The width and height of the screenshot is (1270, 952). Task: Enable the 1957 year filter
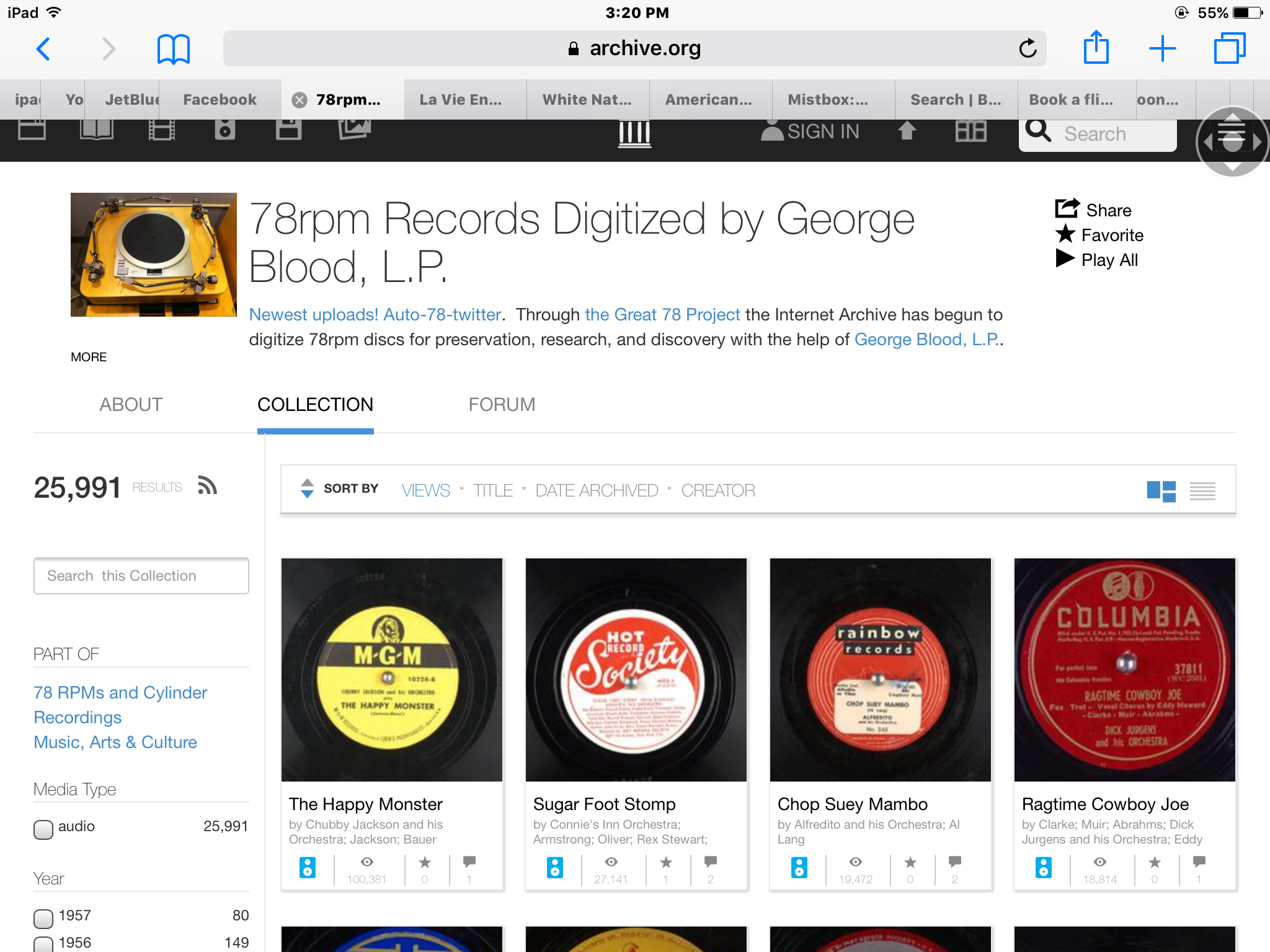[43, 918]
